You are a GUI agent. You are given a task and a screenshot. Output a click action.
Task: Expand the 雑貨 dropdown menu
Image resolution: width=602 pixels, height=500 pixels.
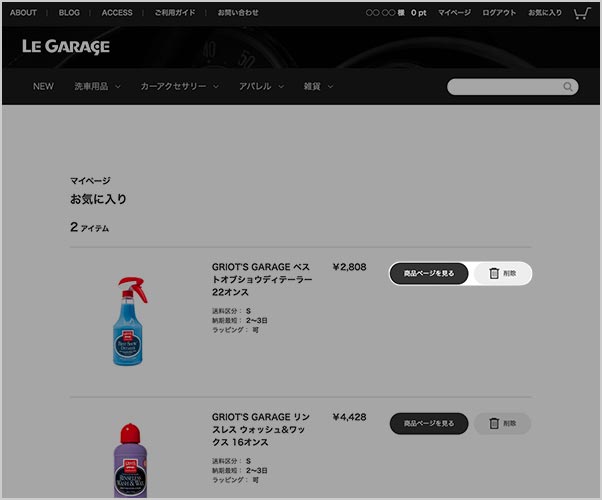click(x=318, y=86)
